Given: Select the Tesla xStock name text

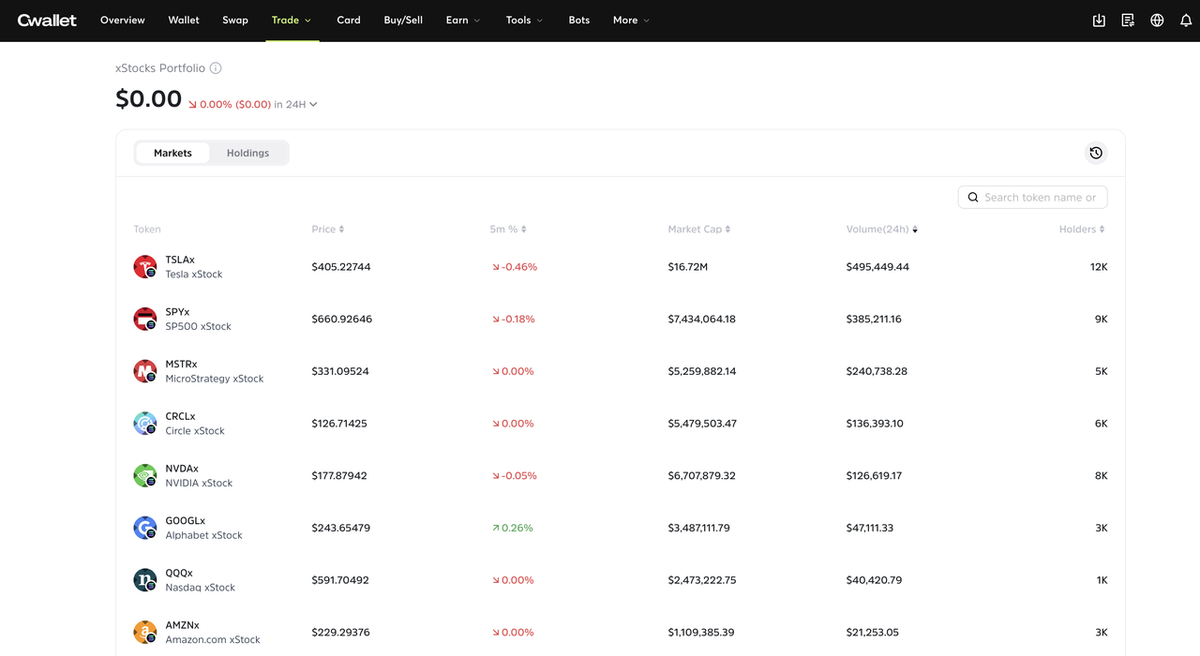Looking at the screenshot, I should point(194,274).
